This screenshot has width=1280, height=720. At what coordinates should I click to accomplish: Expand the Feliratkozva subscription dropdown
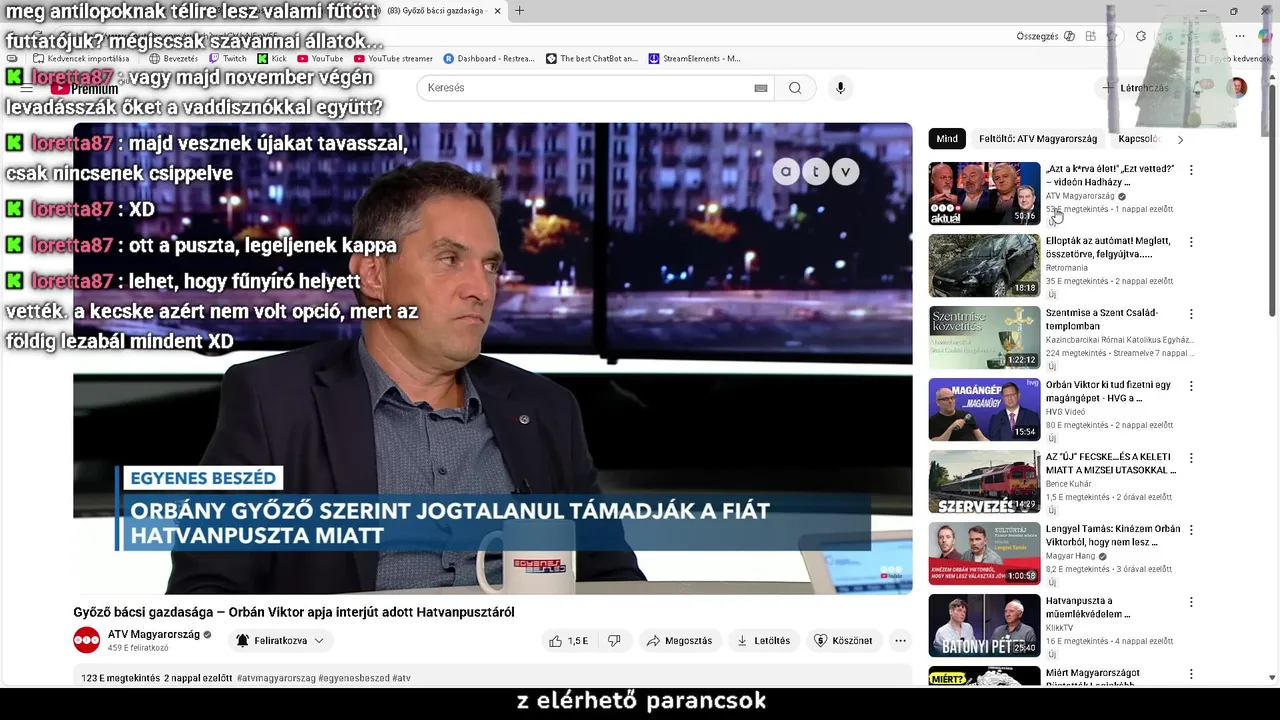280,641
